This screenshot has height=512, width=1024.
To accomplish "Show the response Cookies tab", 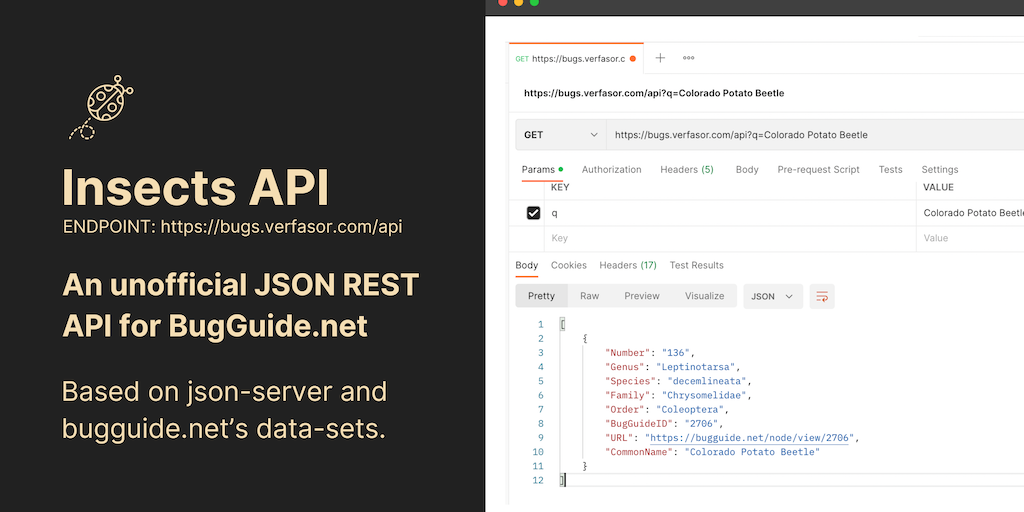I will coord(568,265).
